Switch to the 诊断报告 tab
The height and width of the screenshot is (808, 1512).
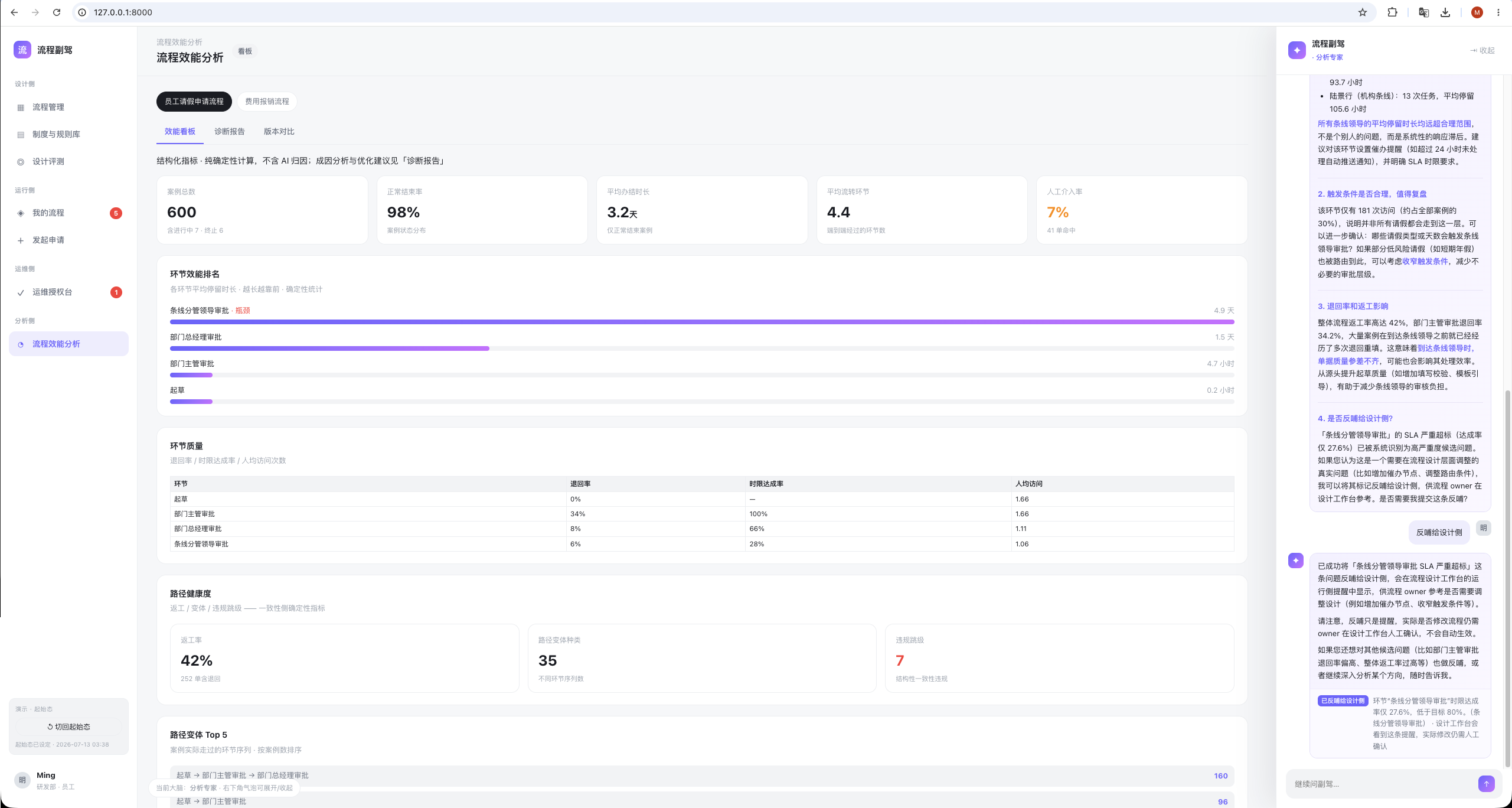230,131
